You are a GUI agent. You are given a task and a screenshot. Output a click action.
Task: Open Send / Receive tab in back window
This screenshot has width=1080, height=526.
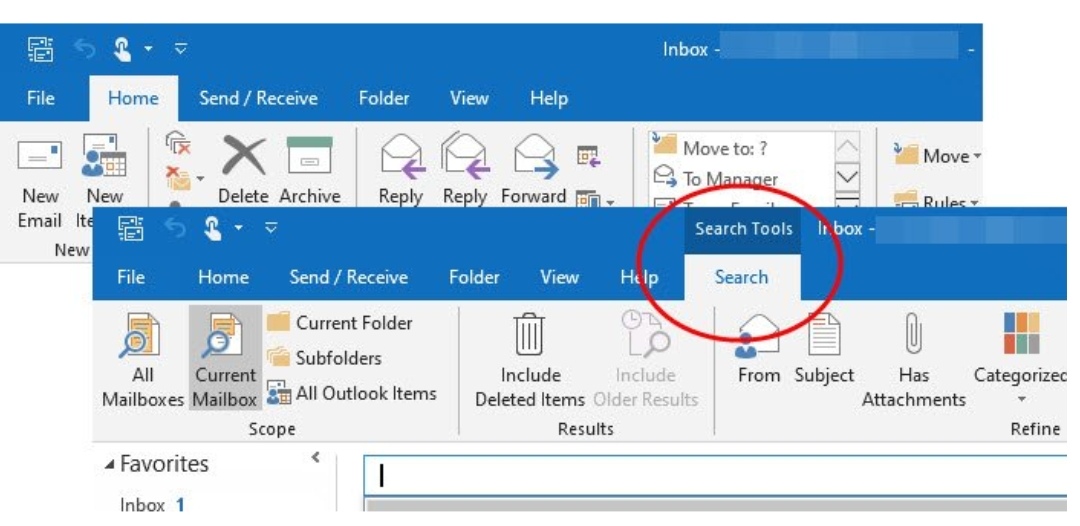tap(258, 98)
